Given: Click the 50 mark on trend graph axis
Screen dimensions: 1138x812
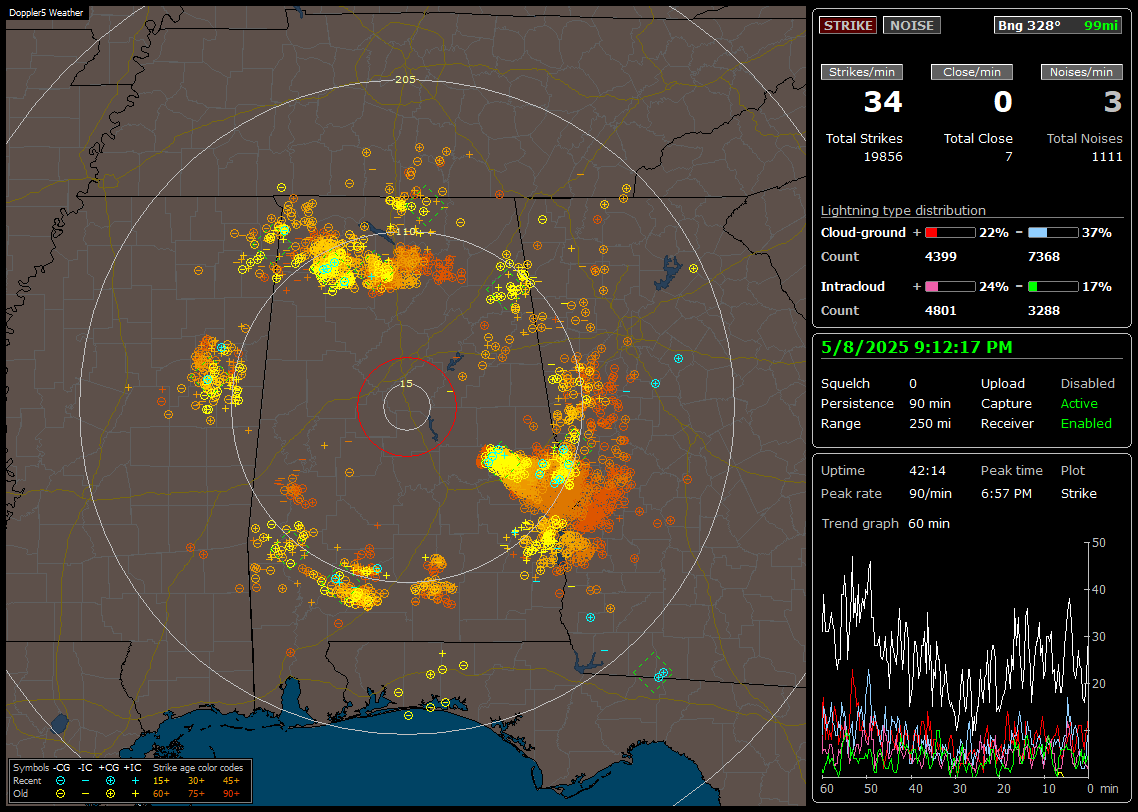Looking at the screenshot, I should (1099, 543).
